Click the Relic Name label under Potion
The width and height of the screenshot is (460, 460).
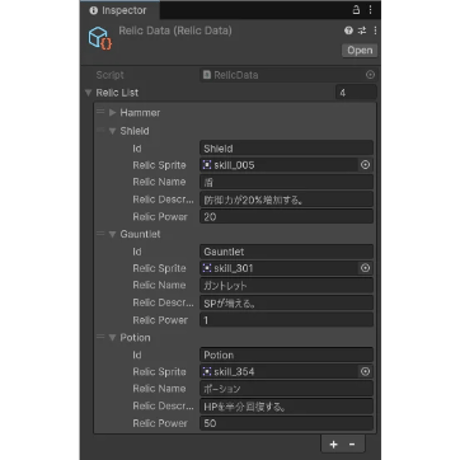coord(159,389)
